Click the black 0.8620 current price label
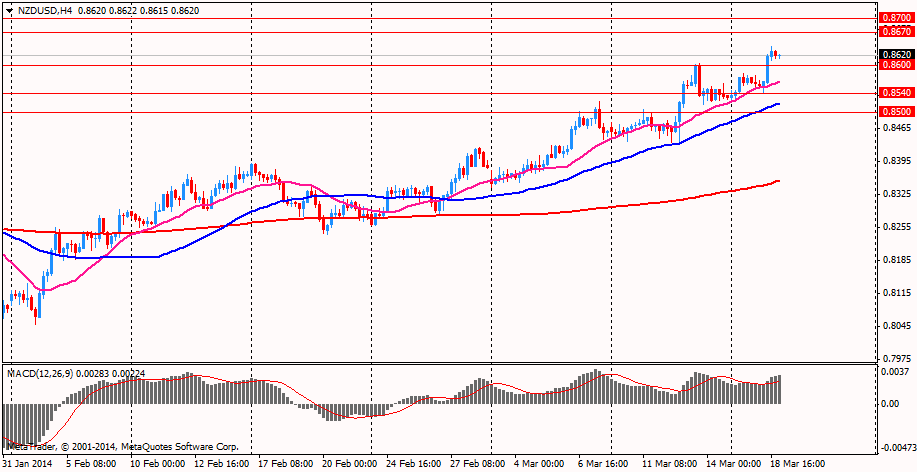Image resolution: width=917 pixels, height=472 pixels. click(894, 55)
